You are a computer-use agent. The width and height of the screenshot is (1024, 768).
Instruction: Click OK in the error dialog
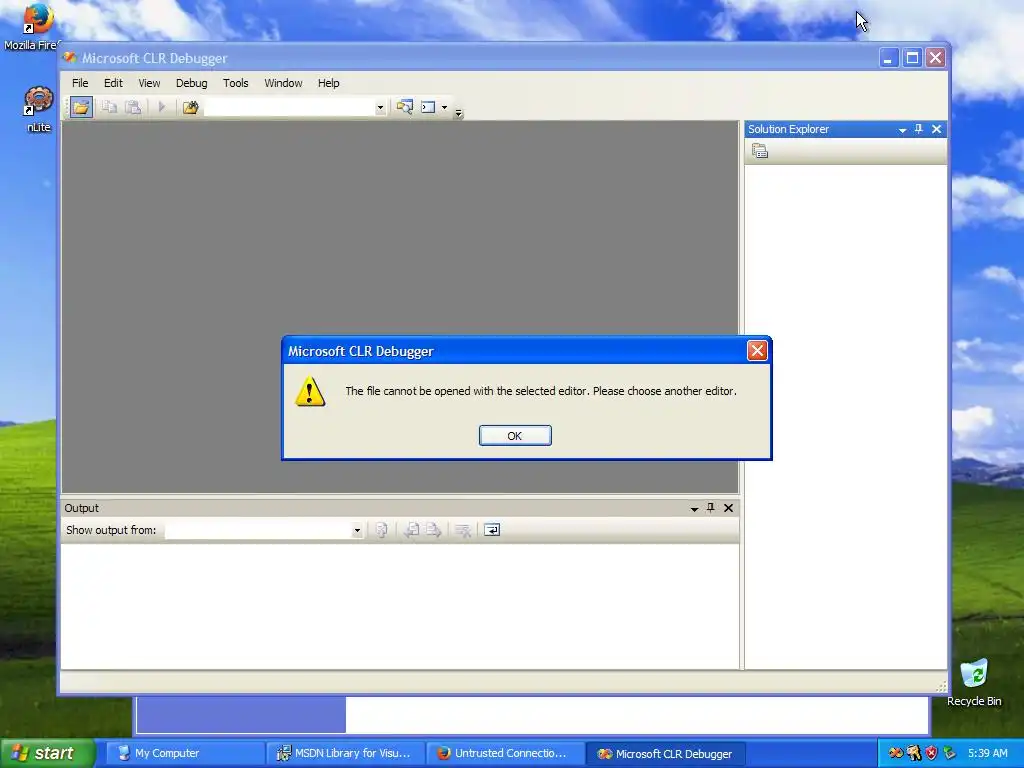pos(515,436)
